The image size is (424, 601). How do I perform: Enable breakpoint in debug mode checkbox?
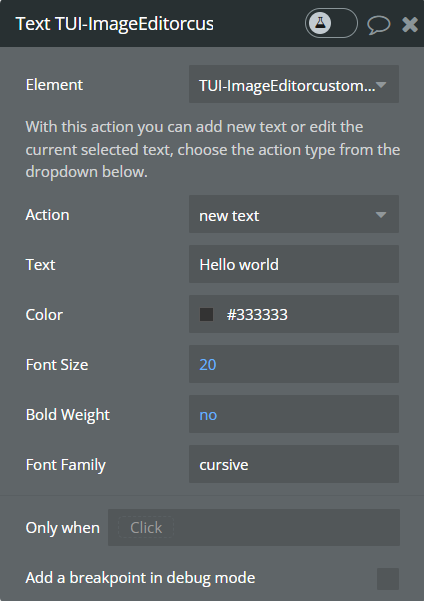click(x=388, y=578)
